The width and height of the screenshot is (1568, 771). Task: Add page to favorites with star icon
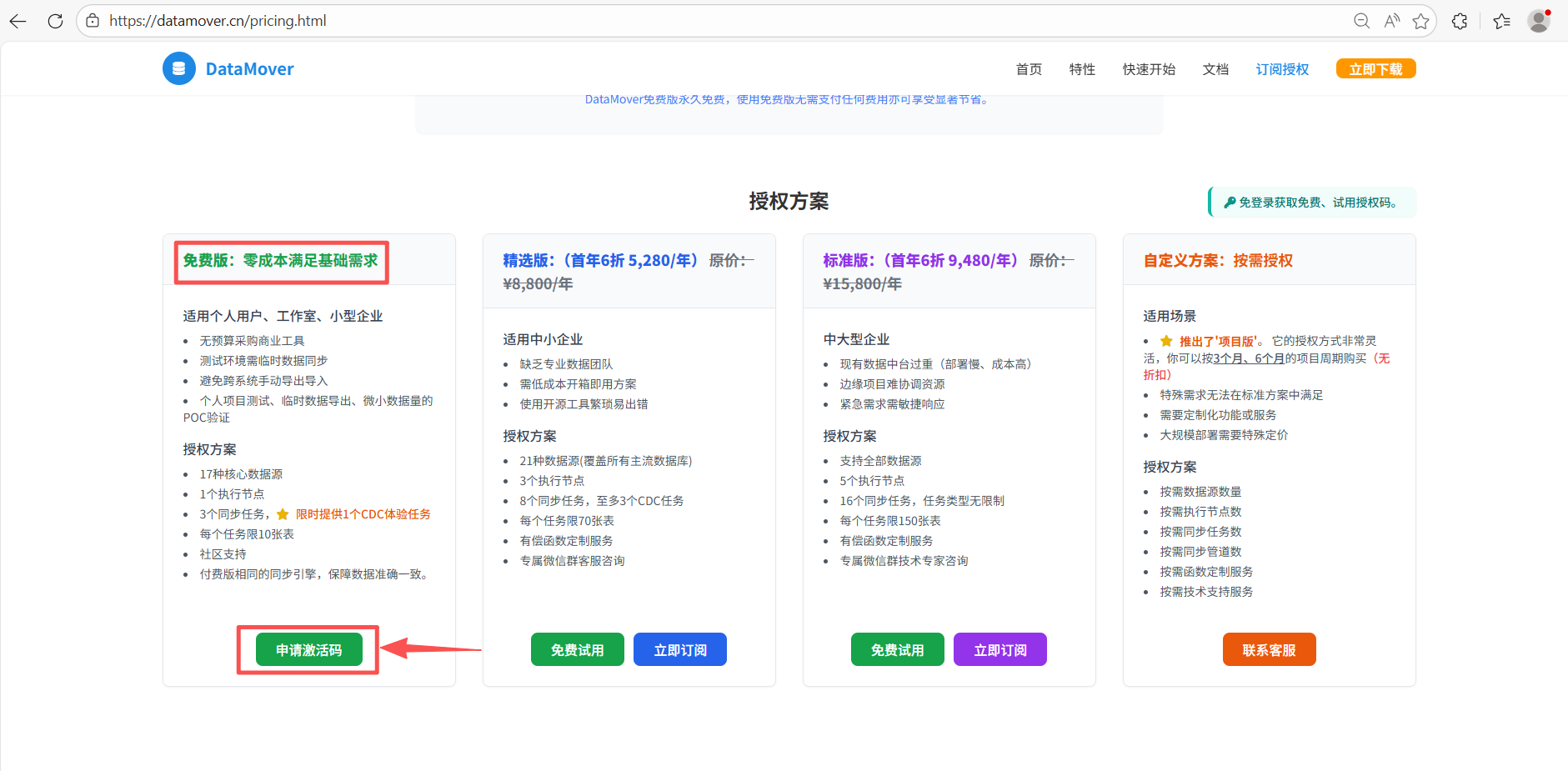pos(1420,21)
